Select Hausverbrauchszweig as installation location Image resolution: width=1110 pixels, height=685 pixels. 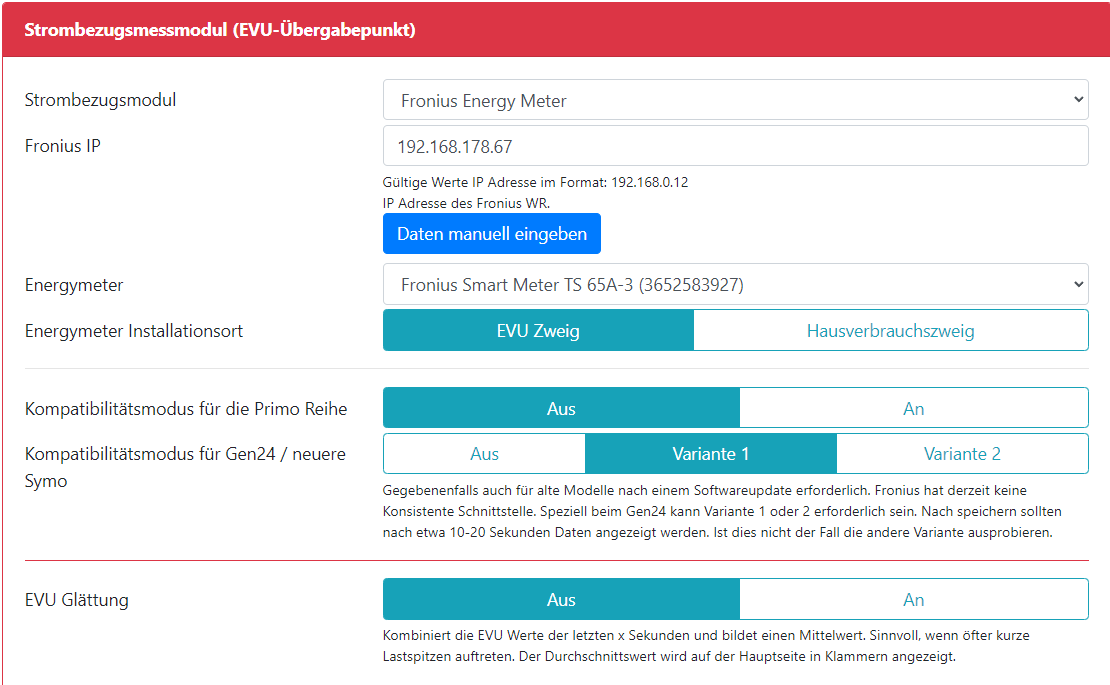pos(891,330)
